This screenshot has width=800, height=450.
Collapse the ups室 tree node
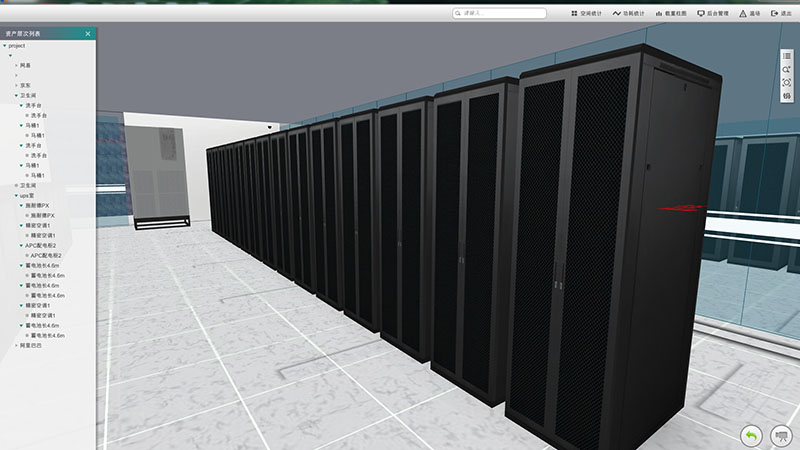pos(16,196)
